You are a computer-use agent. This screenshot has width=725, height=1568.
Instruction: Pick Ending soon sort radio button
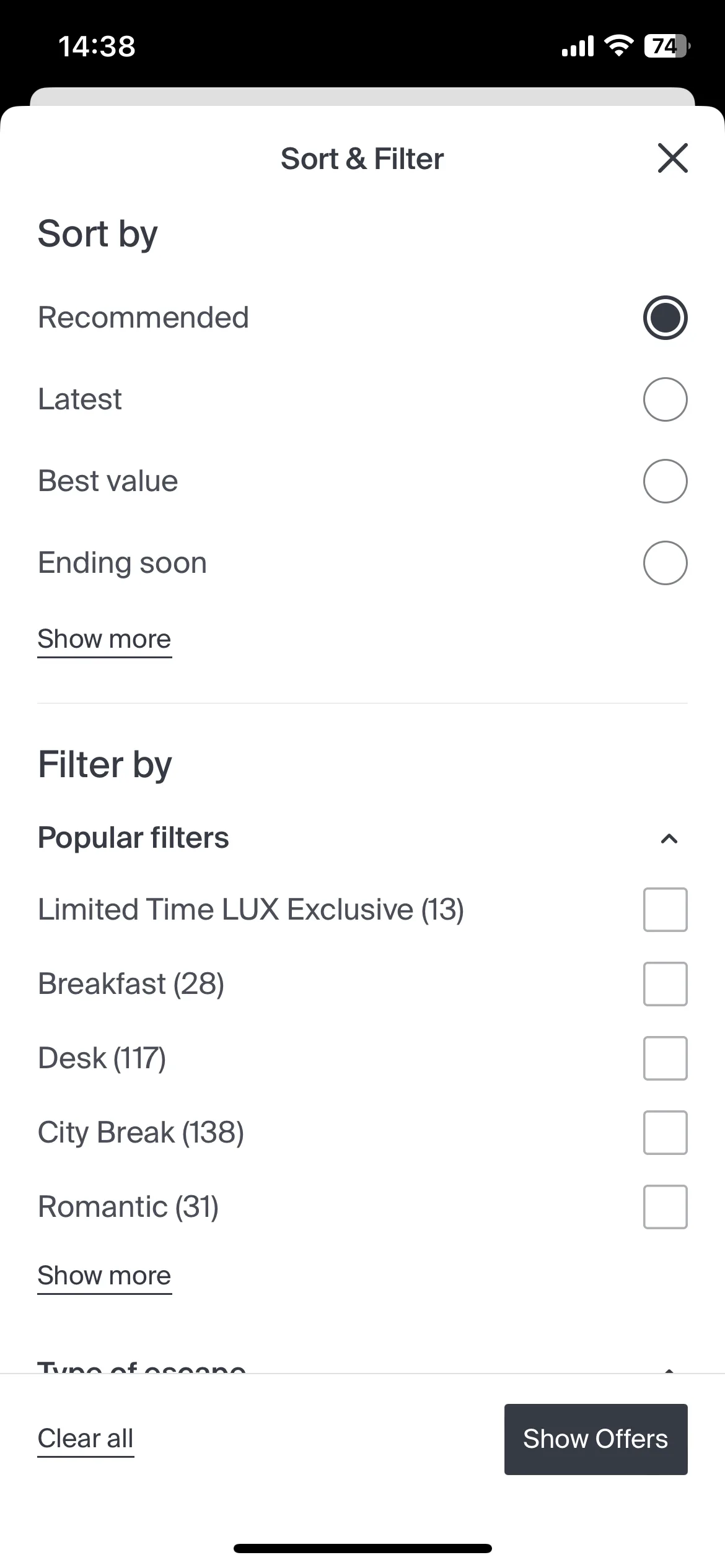coord(665,563)
